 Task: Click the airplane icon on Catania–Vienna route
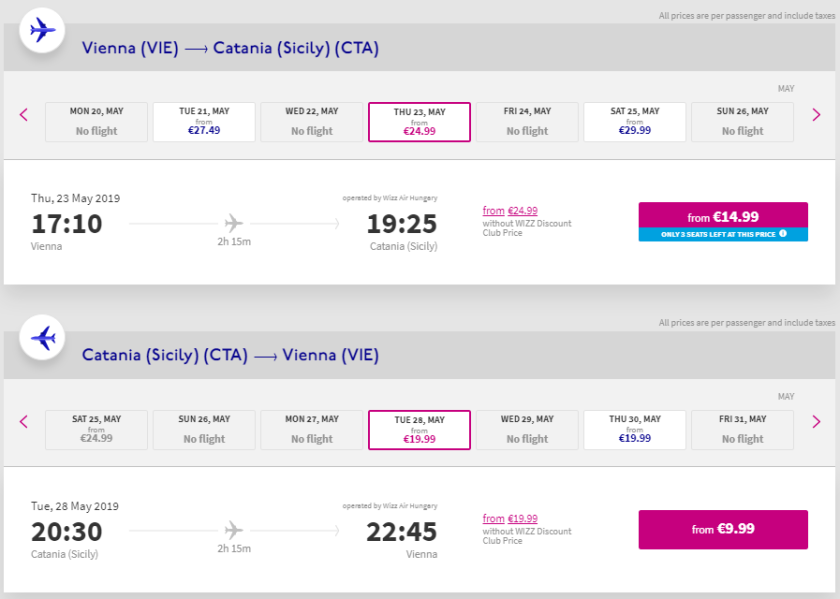(234, 529)
